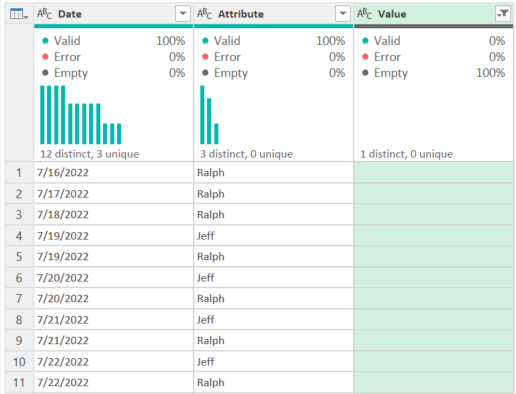Click the Jeff cell in row 6
Image resolution: width=516 pixels, height=394 pixels.
pos(273,278)
